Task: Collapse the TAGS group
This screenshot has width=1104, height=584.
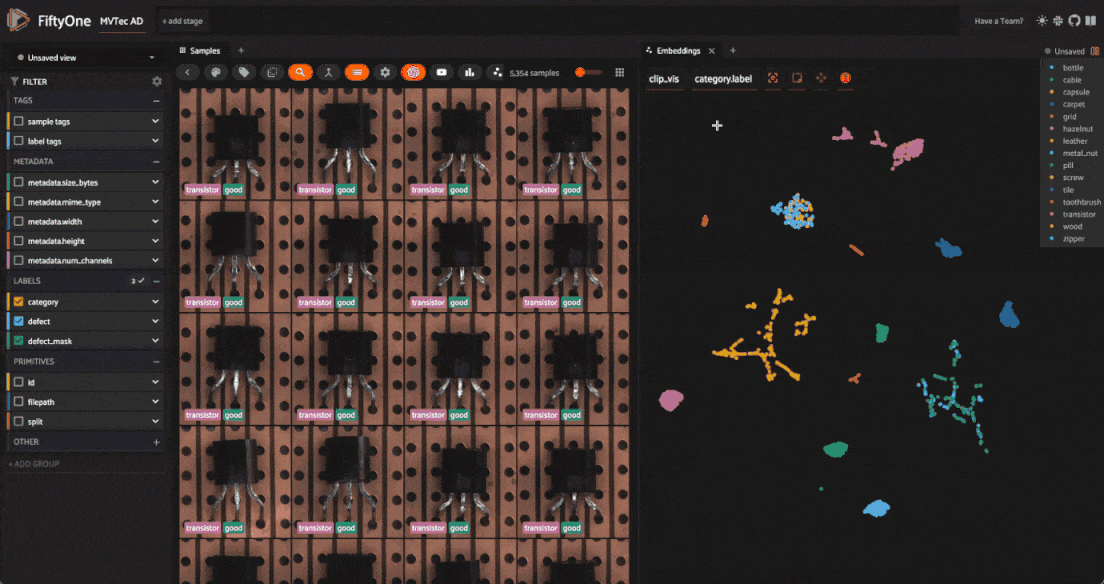Action: click(x=156, y=101)
